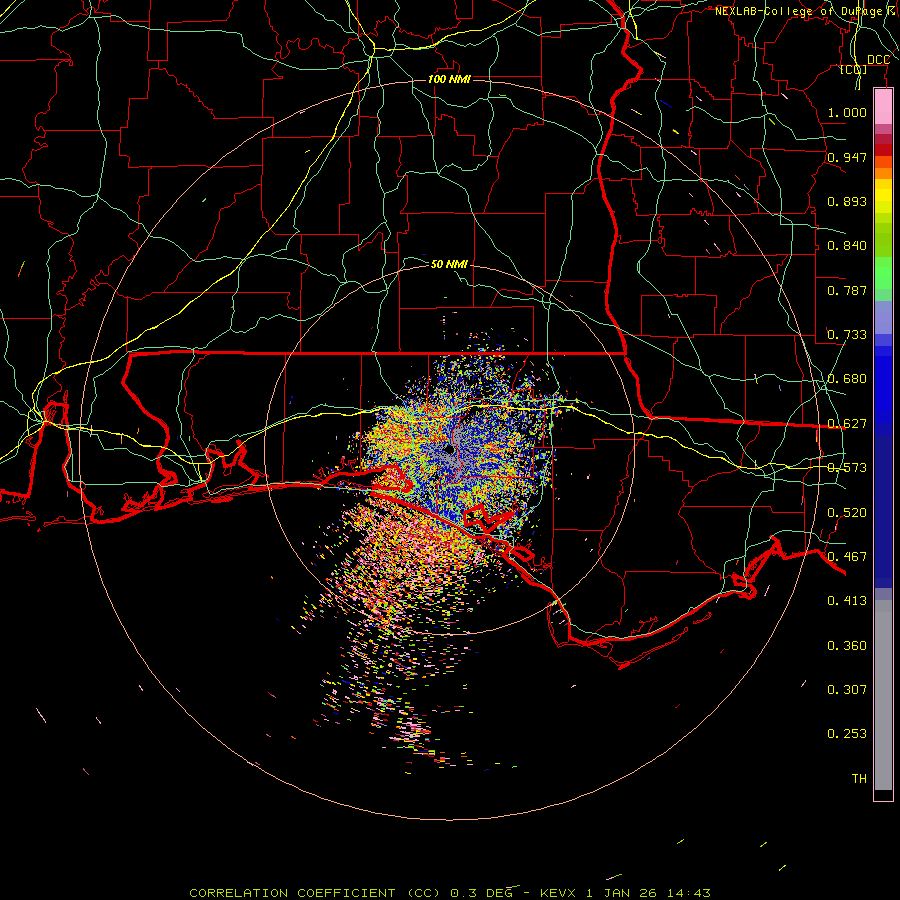900x900 pixels.
Task: Select the 0.947 legend value
Action: [847, 157]
